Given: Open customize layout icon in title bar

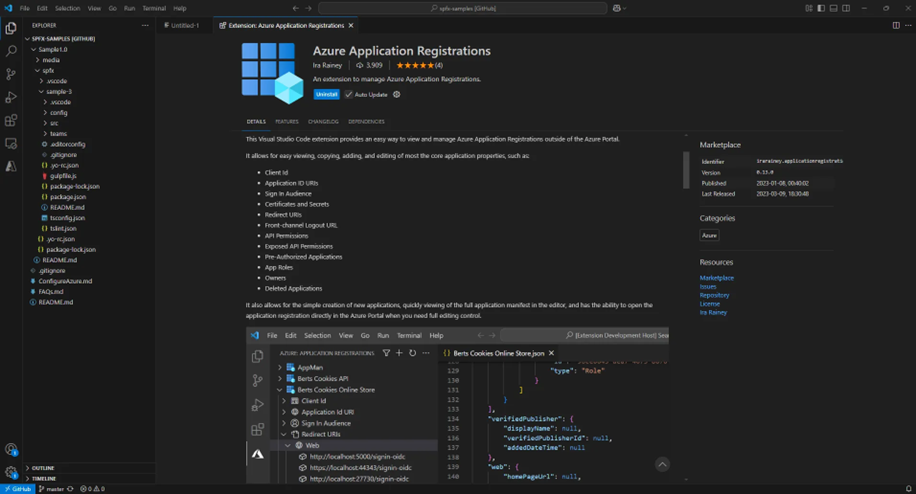Looking at the screenshot, I should 809,8.
